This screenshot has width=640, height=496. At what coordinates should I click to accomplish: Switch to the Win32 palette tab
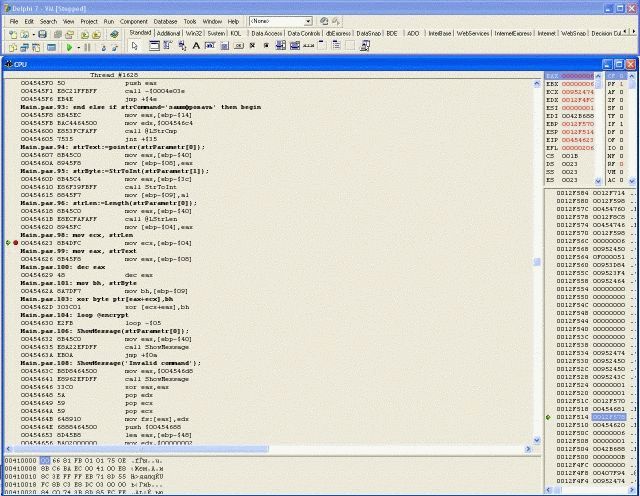pos(193,33)
